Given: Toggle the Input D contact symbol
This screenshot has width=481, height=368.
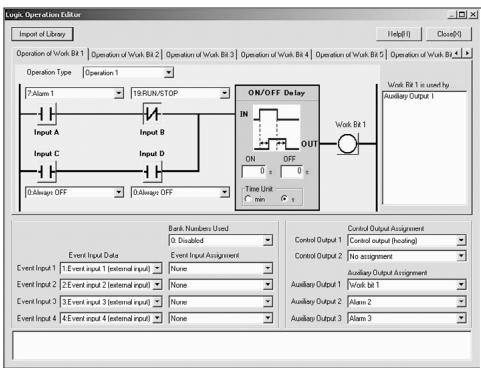Looking at the screenshot, I should click(x=152, y=172).
